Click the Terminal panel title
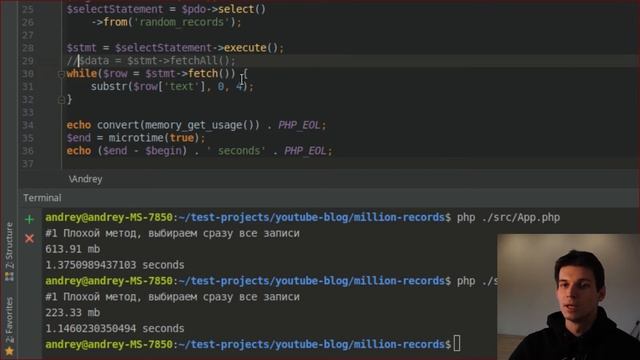640x360 pixels. tap(42, 198)
